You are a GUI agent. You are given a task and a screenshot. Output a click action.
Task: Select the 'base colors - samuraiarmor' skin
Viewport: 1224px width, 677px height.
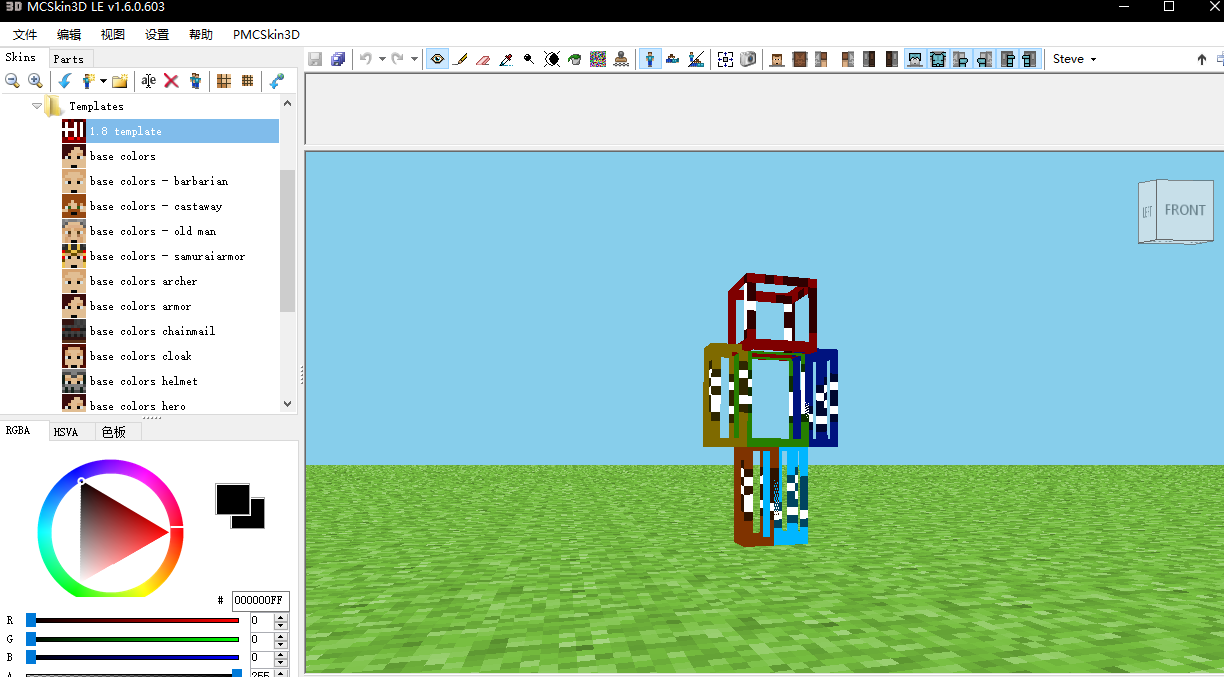(167, 256)
